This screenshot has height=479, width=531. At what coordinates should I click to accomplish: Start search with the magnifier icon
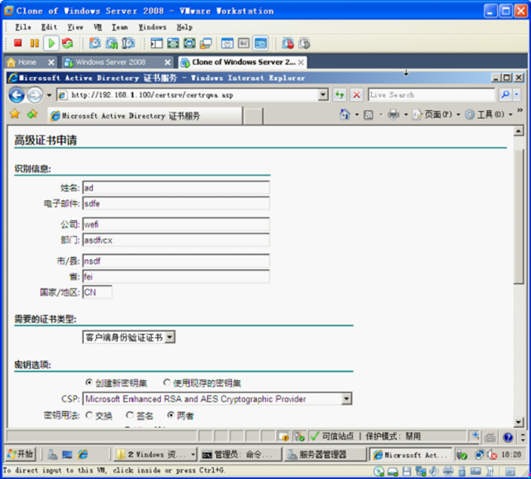pyautogui.click(x=505, y=95)
